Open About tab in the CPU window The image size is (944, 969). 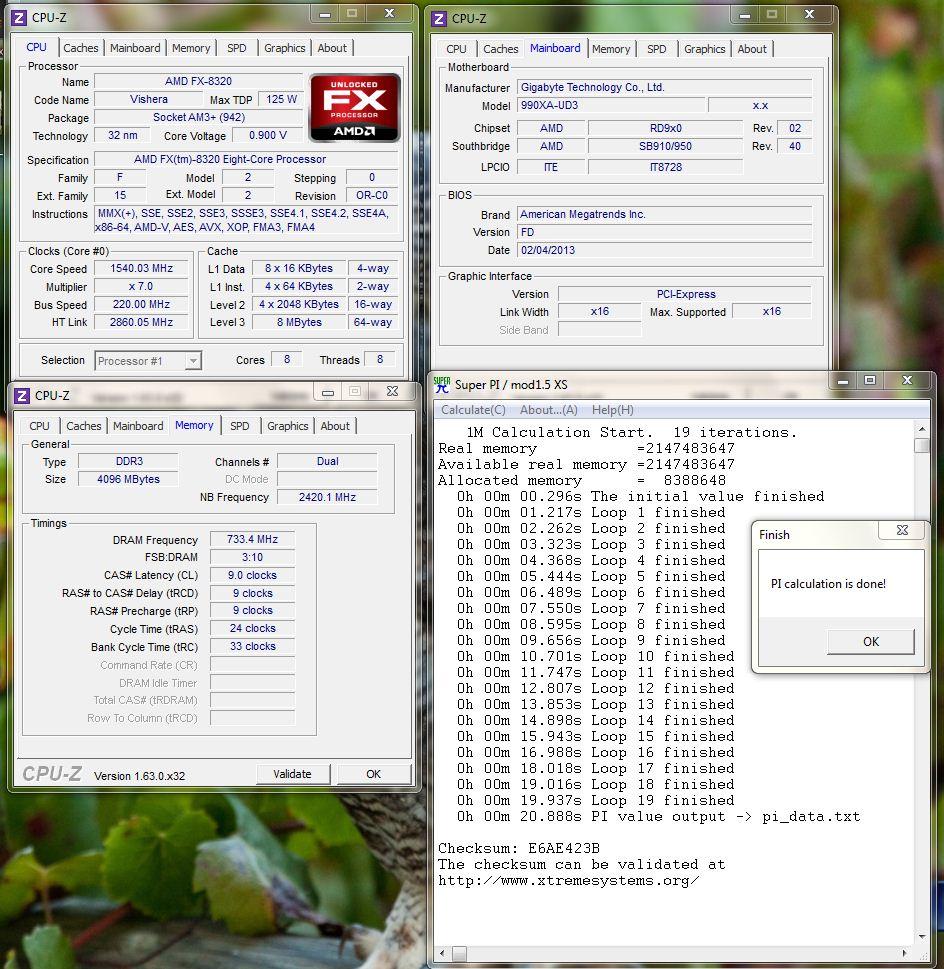[332, 48]
